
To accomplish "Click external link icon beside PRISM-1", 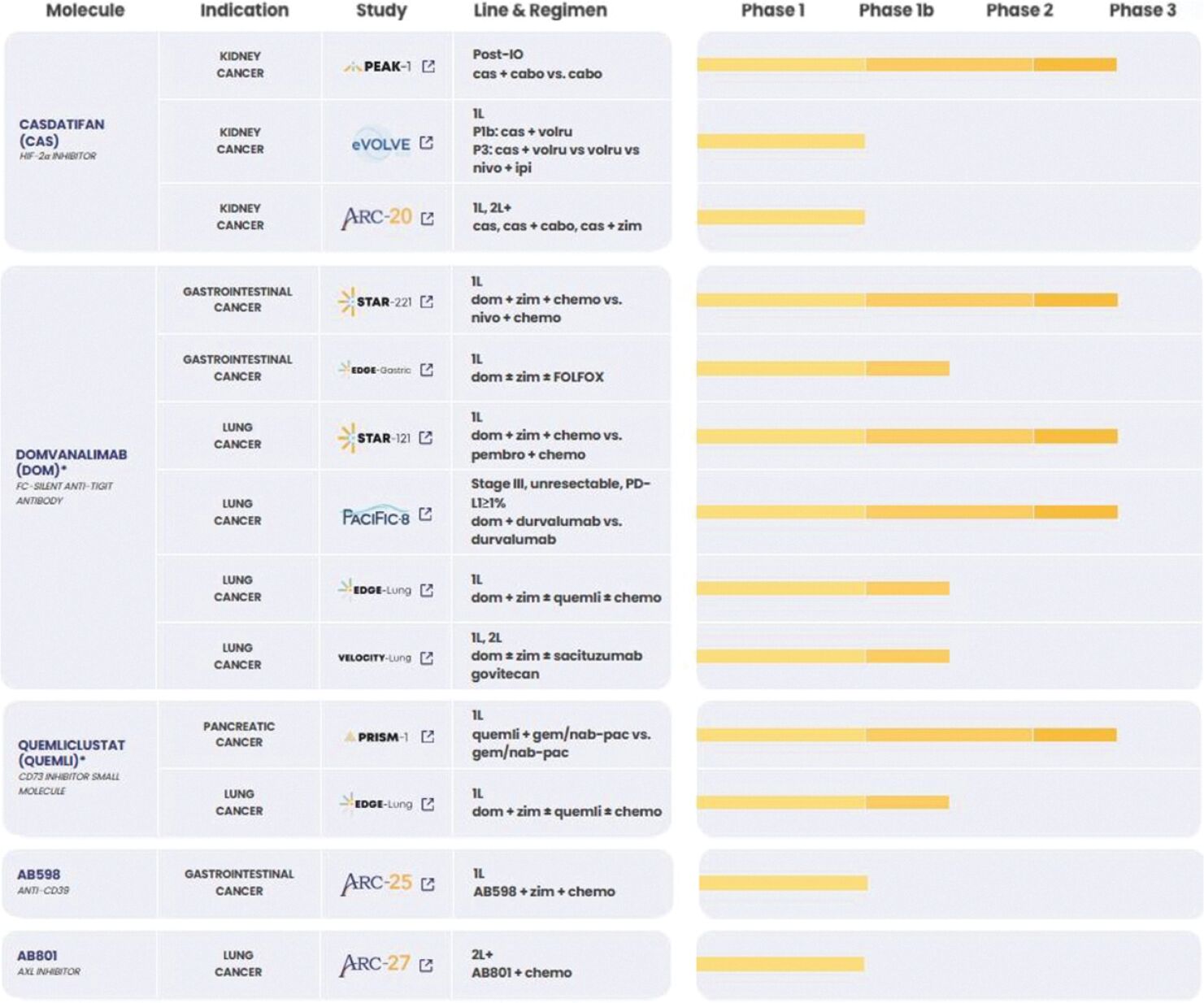I will tap(428, 736).
